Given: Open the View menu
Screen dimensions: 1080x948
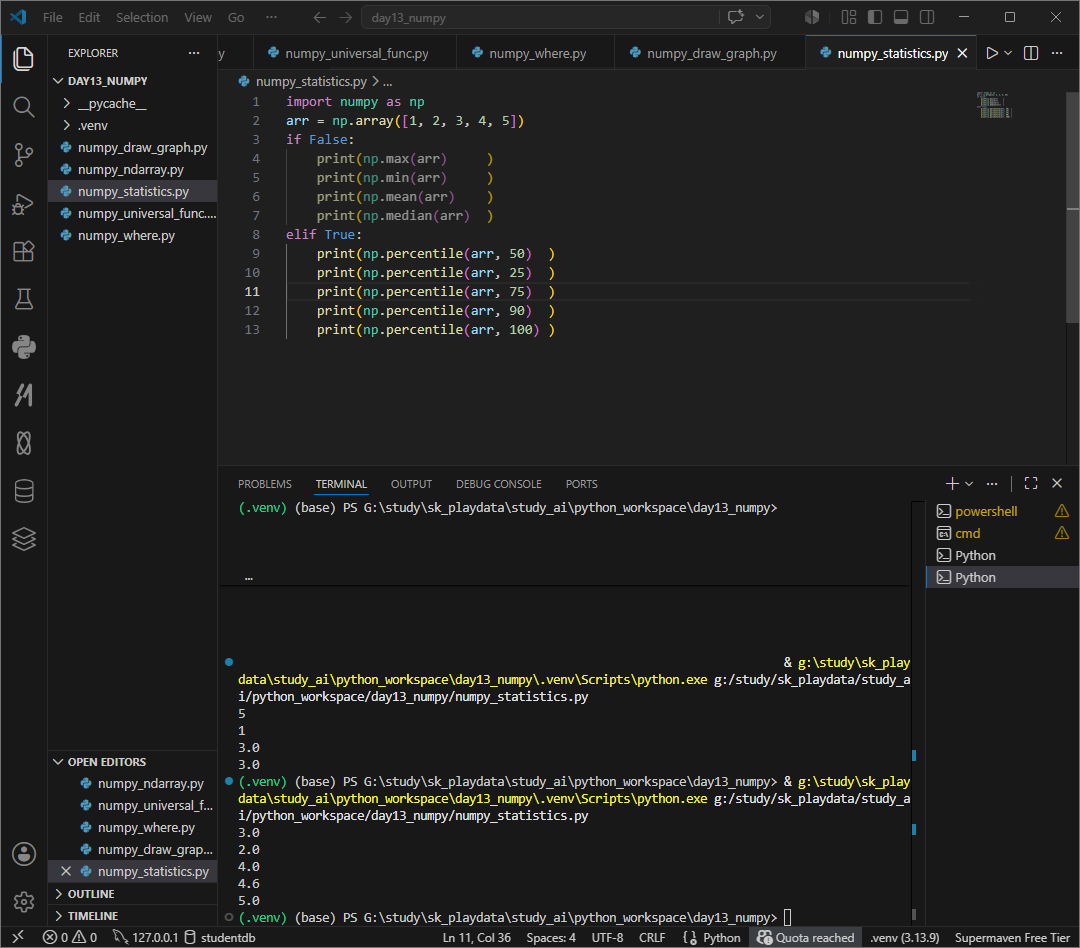Looking at the screenshot, I should 198,17.
